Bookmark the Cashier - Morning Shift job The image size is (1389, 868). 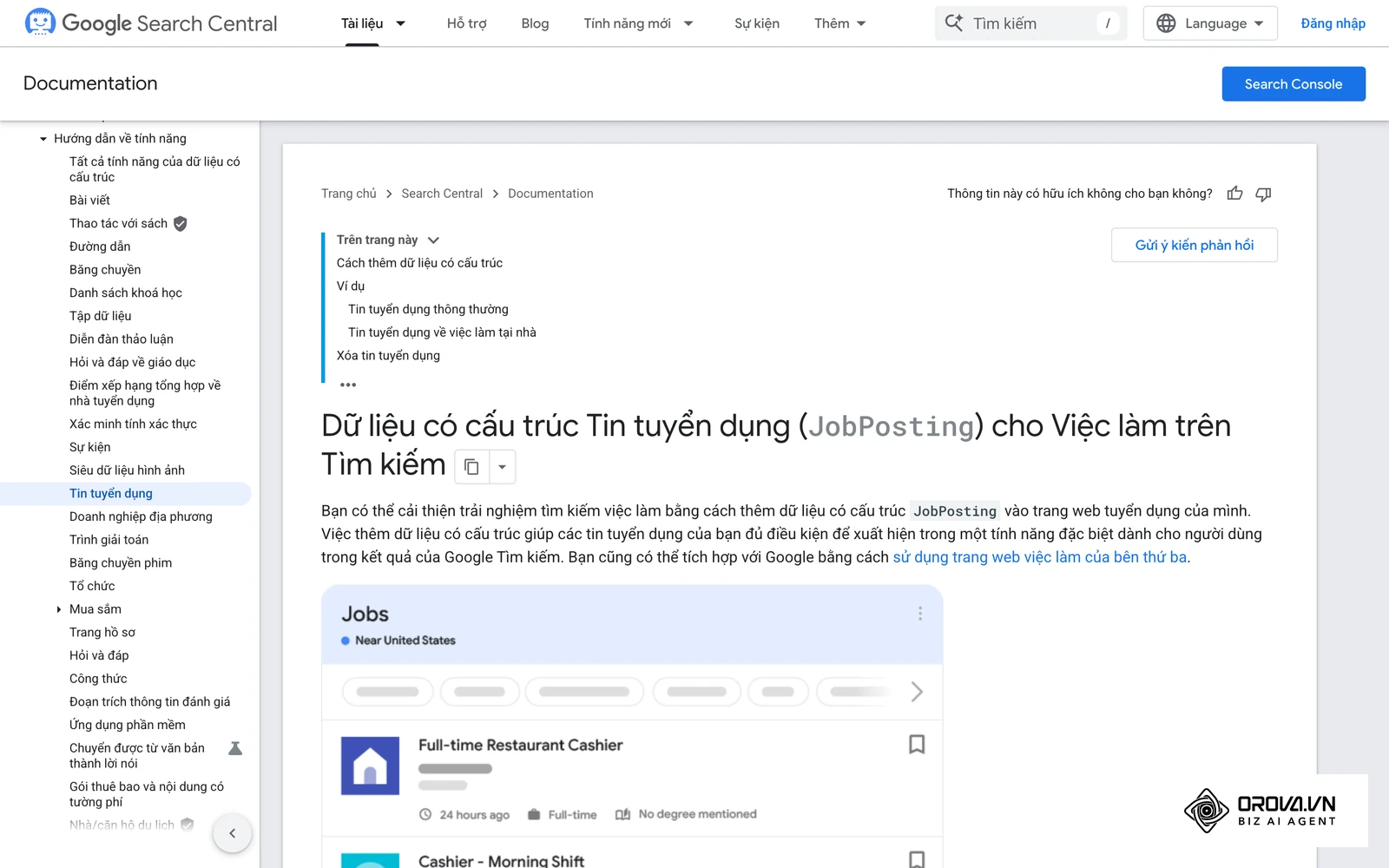click(x=917, y=859)
